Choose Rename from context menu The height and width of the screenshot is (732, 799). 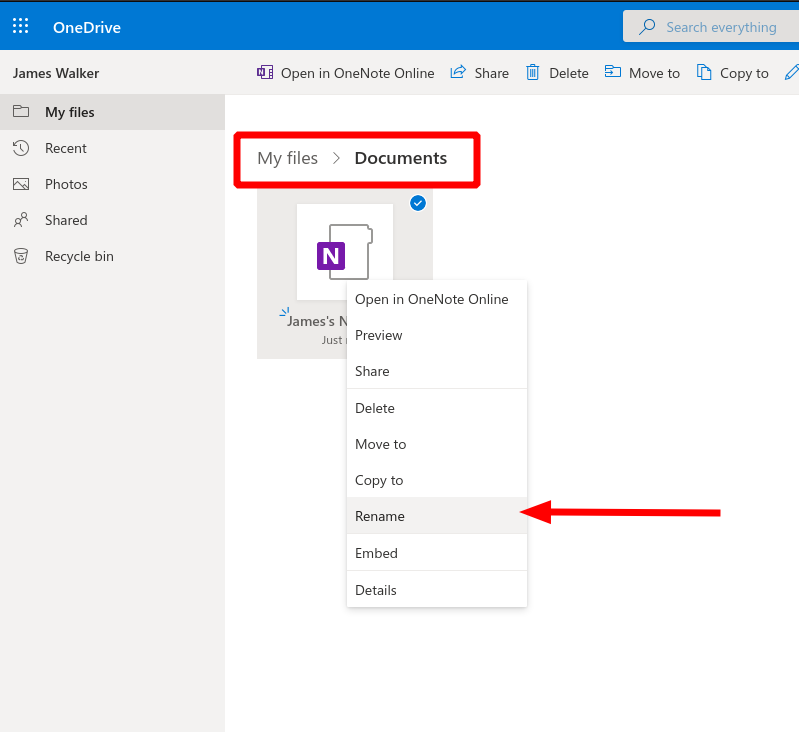click(x=437, y=516)
